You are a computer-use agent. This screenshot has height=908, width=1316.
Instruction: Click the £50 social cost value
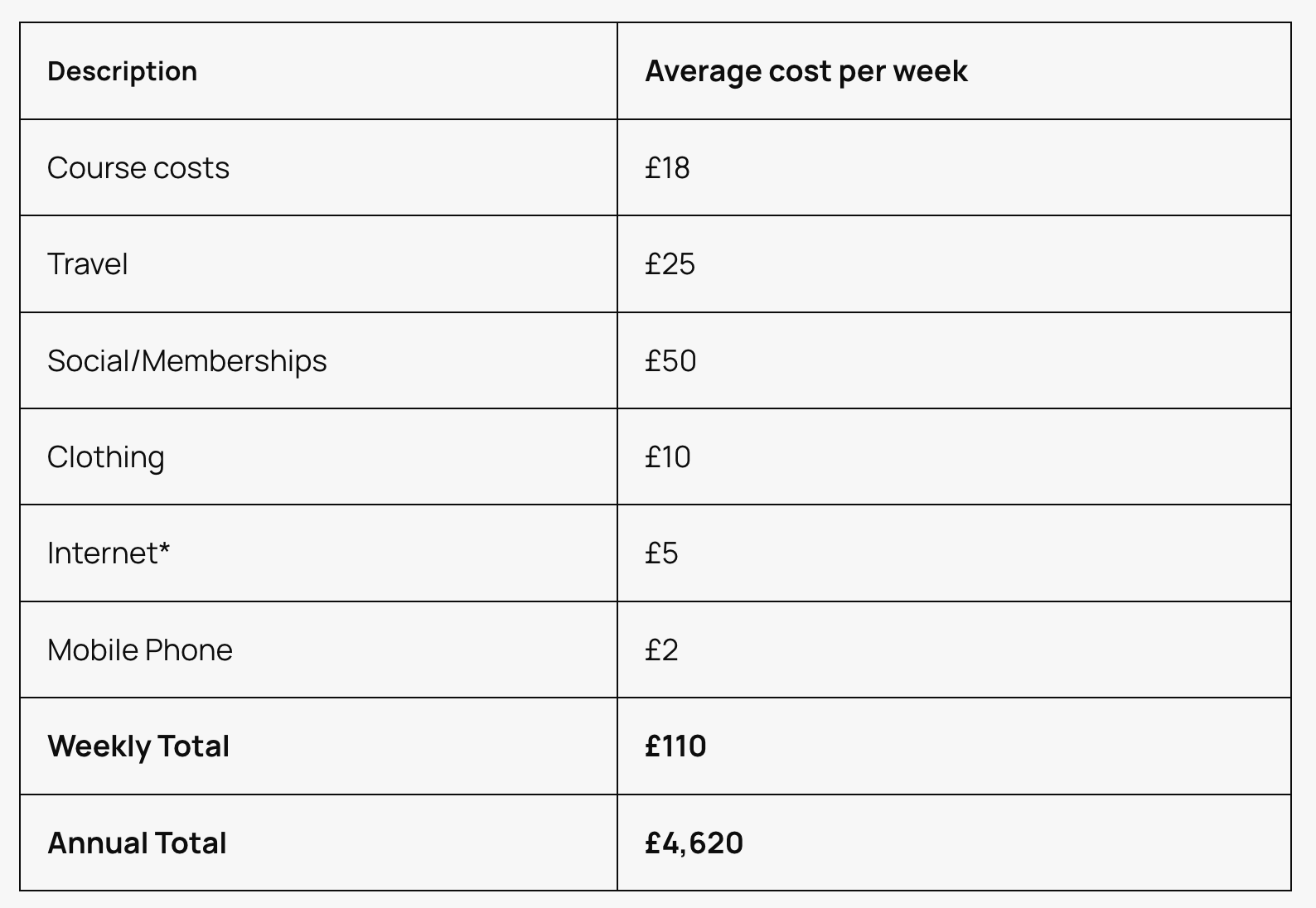tap(670, 361)
